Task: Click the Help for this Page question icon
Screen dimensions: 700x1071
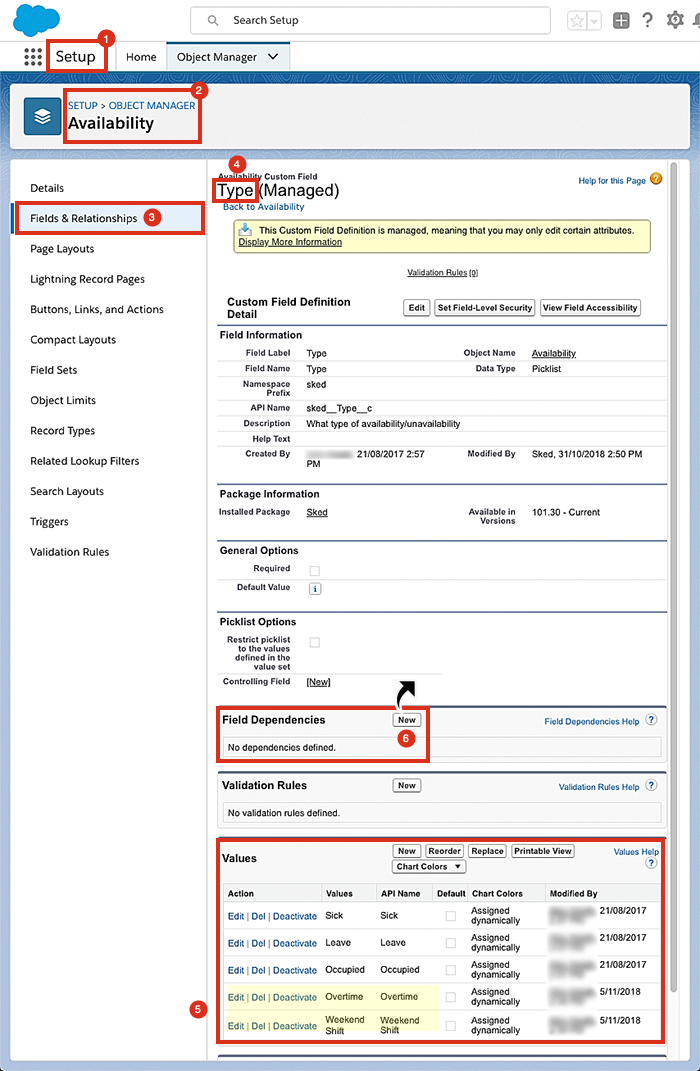Action: tap(656, 179)
